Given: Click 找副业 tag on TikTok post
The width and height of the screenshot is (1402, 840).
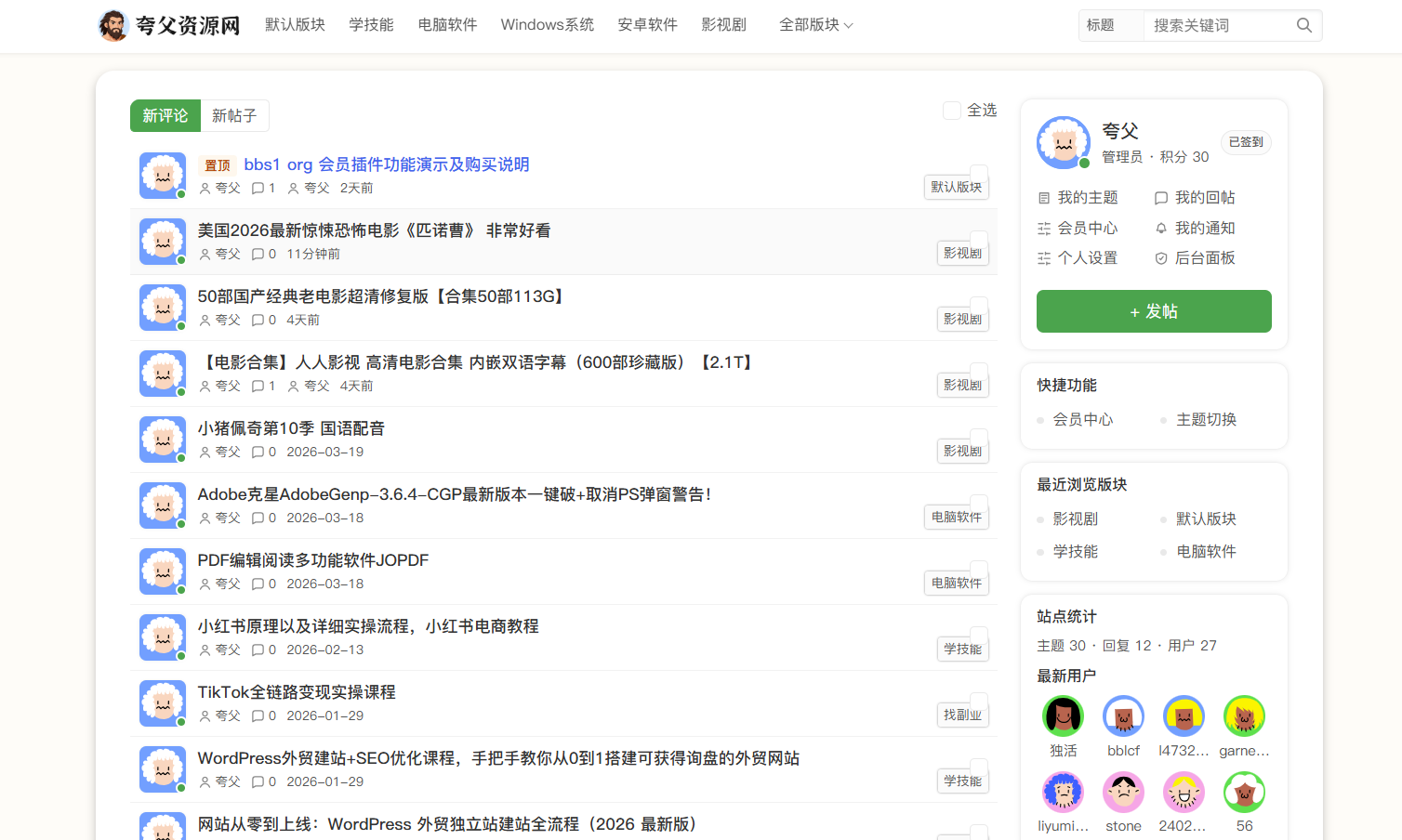Looking at the screenshot, I should (962, 715).
